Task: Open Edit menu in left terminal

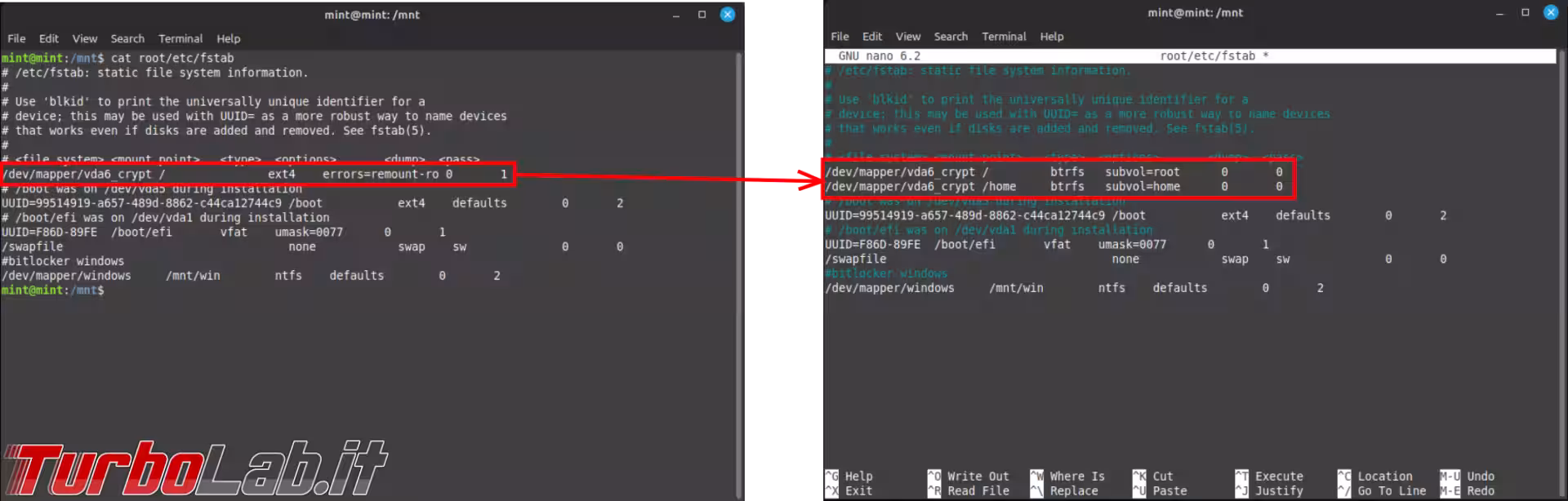Action: click(49, 38)
